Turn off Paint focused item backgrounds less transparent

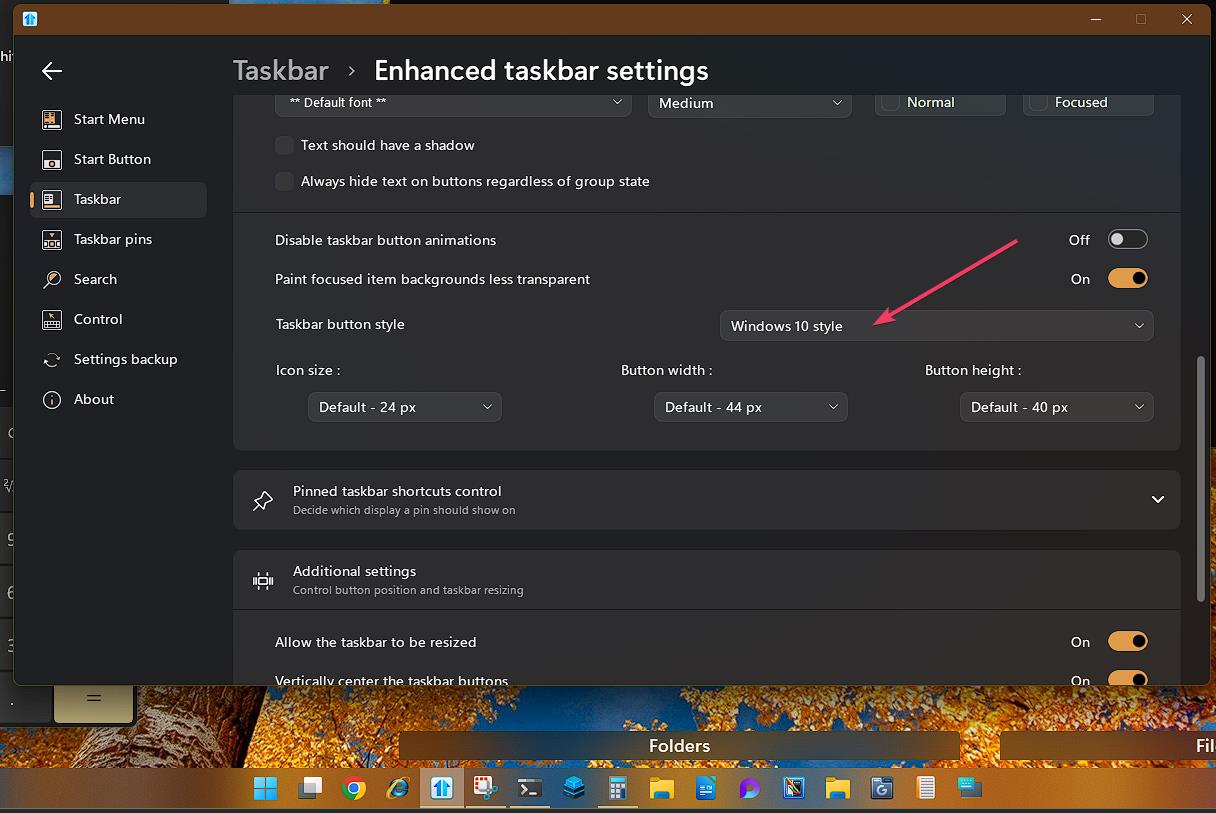[x=1127, y=278]
